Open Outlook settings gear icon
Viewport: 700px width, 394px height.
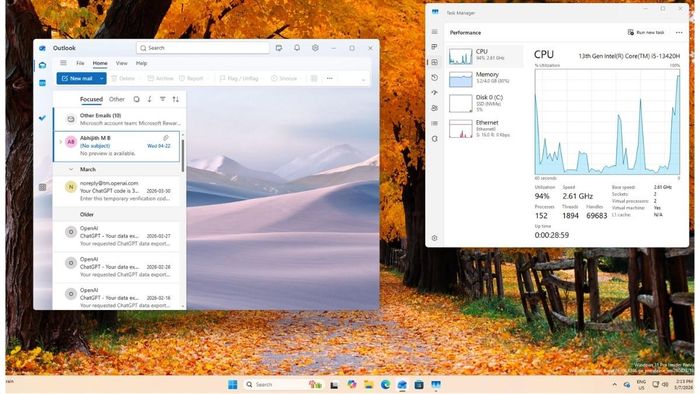pos(315,48)
